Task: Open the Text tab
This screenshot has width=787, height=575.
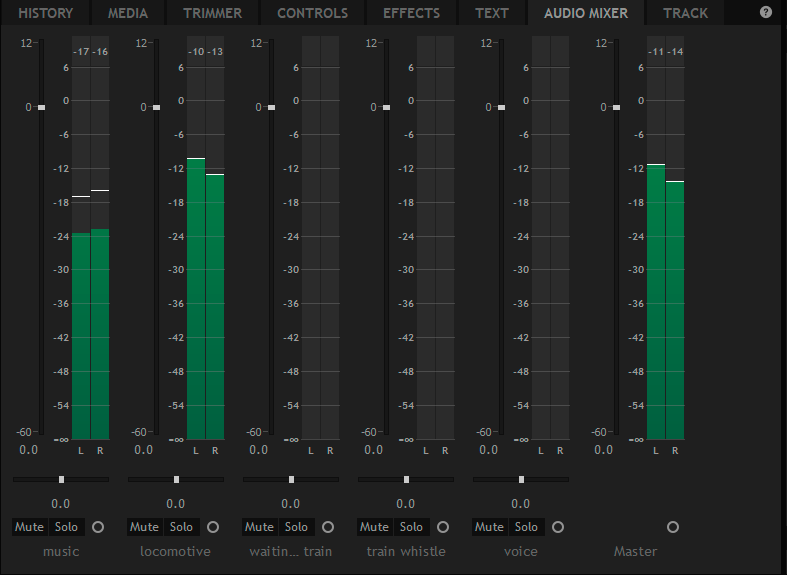Action: pos(492,13)
